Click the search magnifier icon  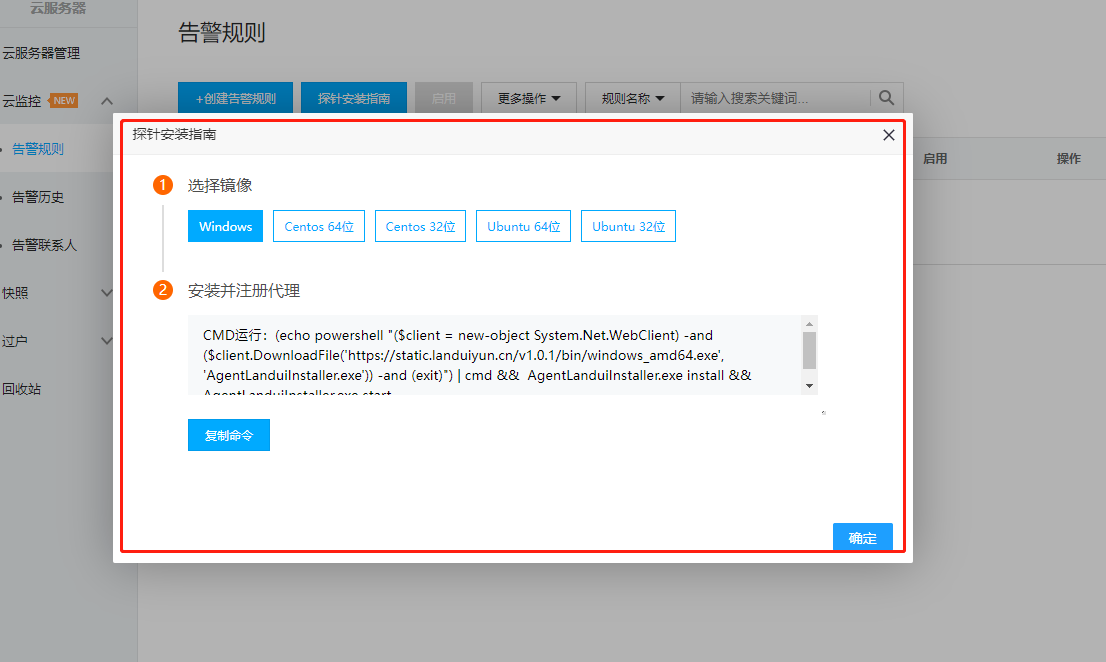click(886, 98)
